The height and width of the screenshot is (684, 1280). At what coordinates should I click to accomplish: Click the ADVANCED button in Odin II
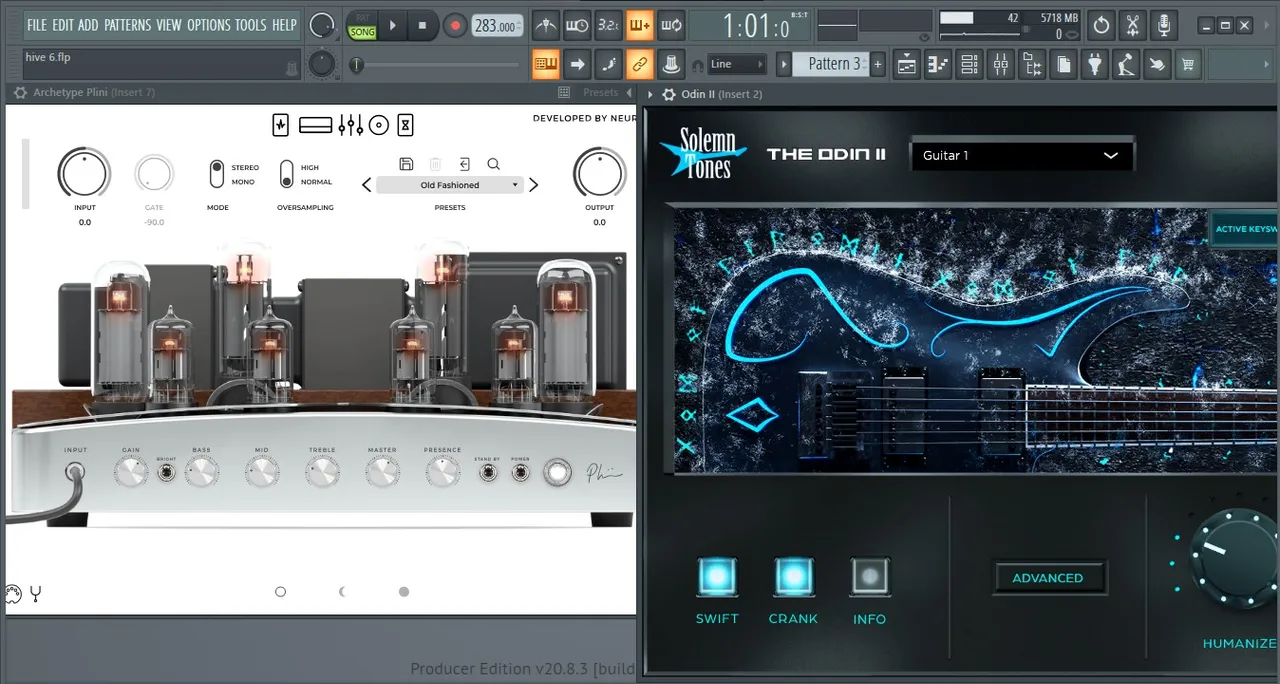(x=1047, y=578)
